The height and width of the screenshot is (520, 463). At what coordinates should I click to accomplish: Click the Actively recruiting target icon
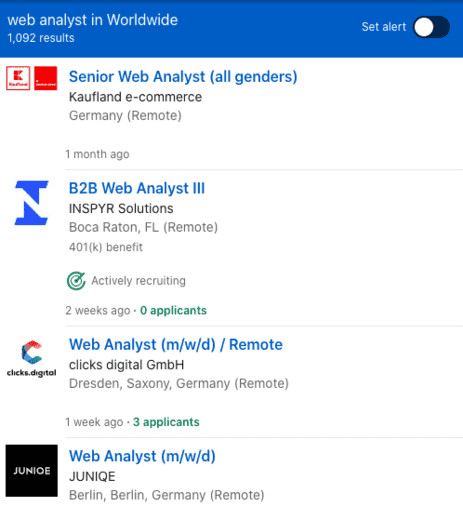[x=76, y=281]
